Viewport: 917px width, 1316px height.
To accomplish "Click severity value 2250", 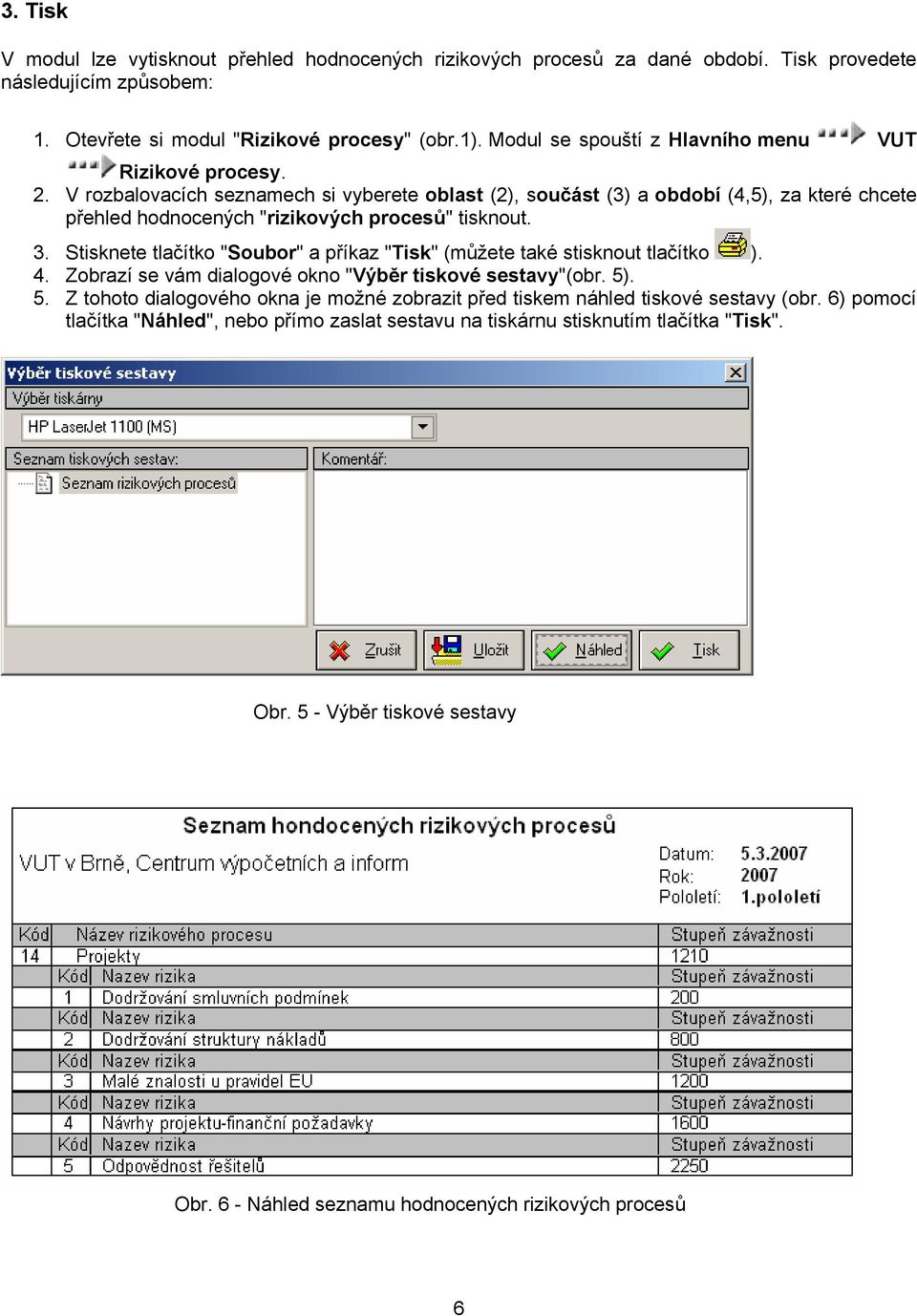I will [x=690, y=1166].
